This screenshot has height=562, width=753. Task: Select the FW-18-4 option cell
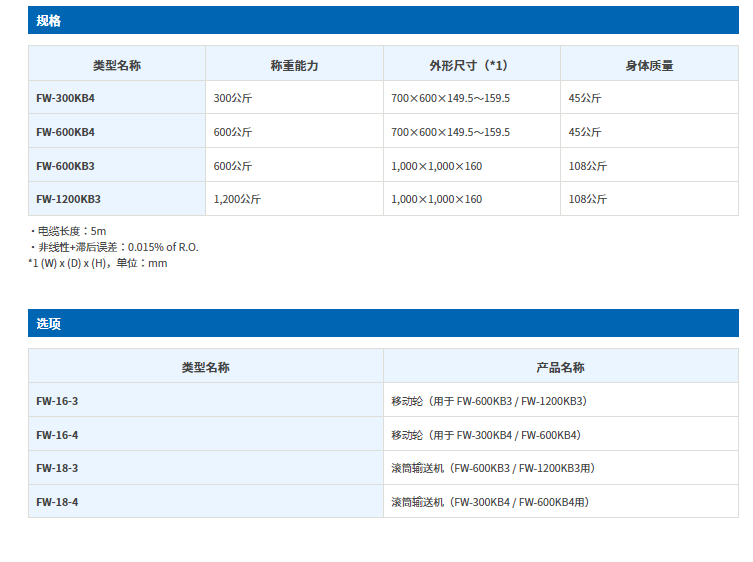click(206, 501)
